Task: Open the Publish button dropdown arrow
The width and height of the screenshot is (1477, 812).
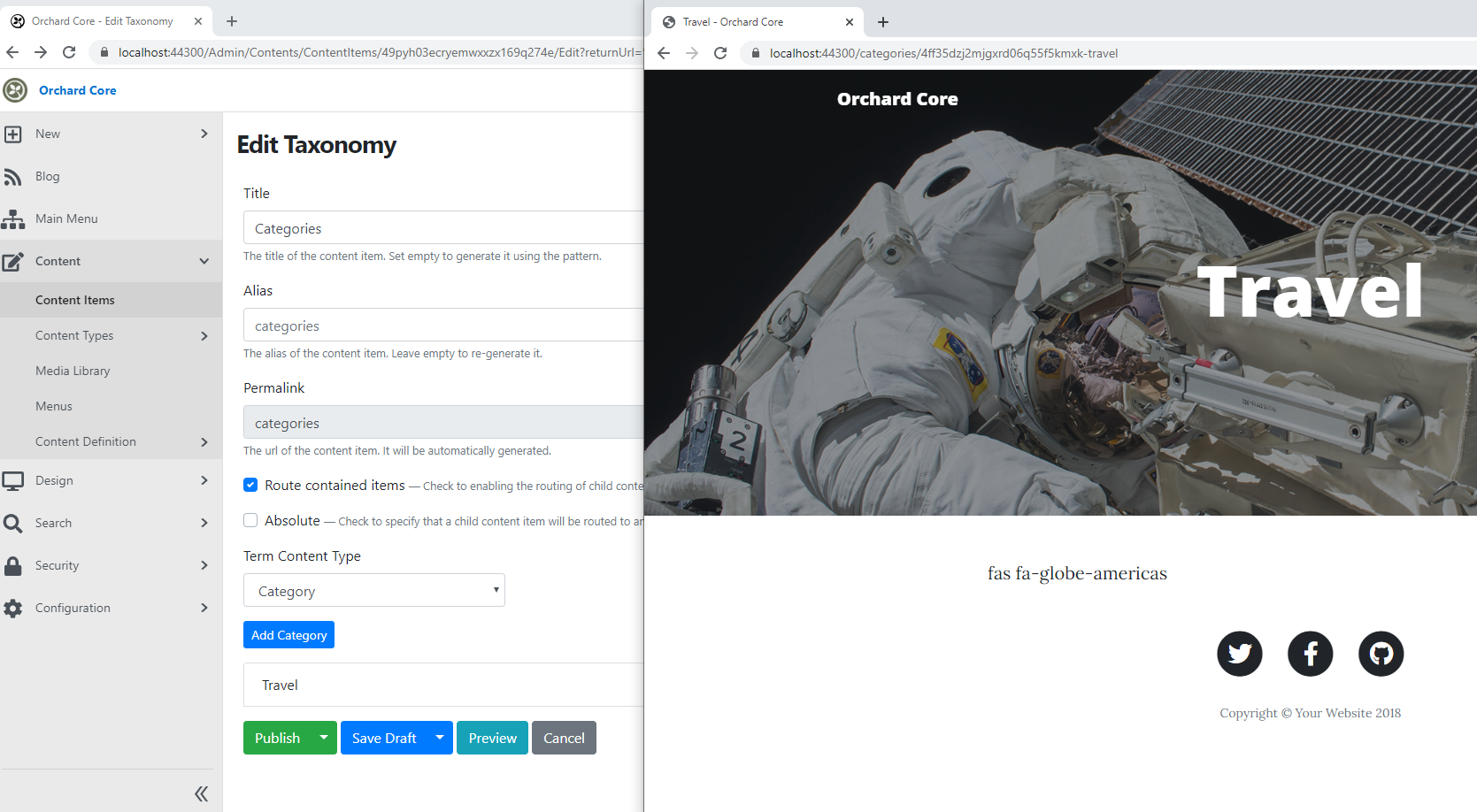Action: (324, 738)
